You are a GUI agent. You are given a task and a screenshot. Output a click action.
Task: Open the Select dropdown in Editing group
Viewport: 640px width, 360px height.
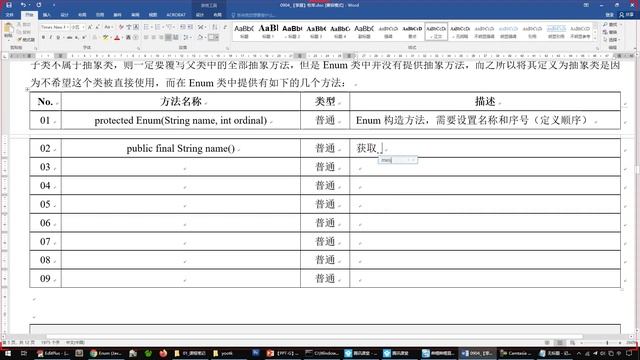click(x=611, y=40)
